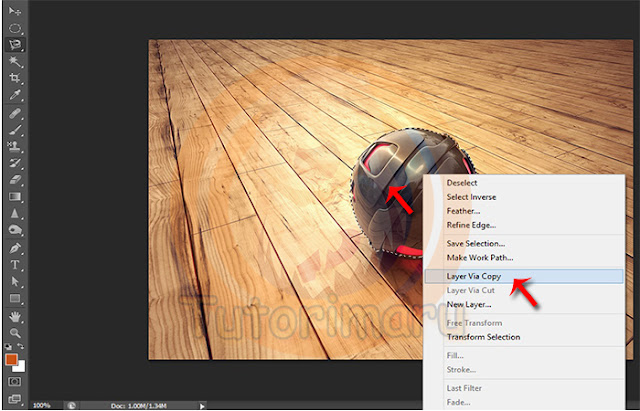
Task: Choose Last Filter
Action: click(464, 388)
